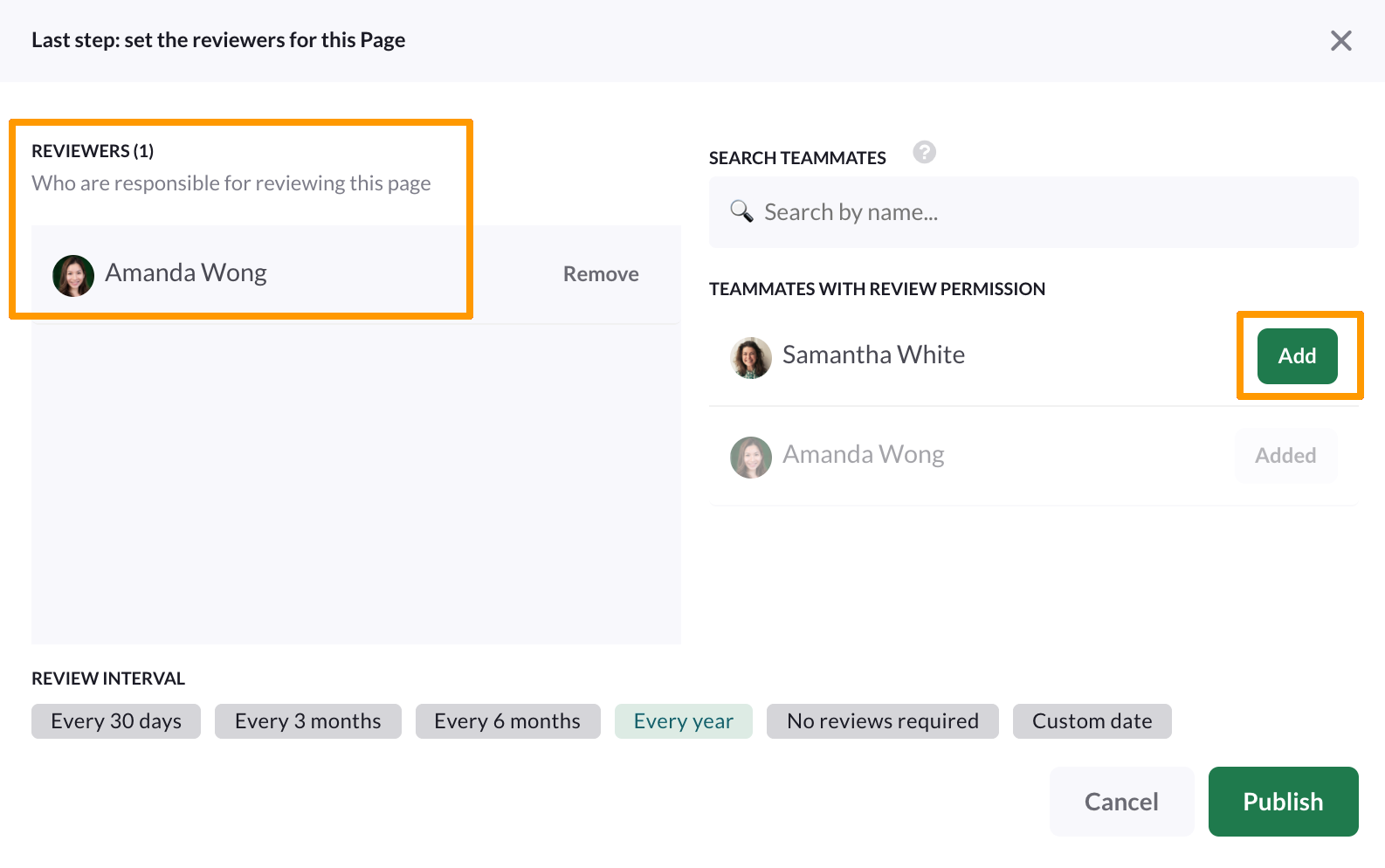This screenshot has height=868, width=1385.
Task: Click Samantha White's avatar photo
Action: point(751,357)
